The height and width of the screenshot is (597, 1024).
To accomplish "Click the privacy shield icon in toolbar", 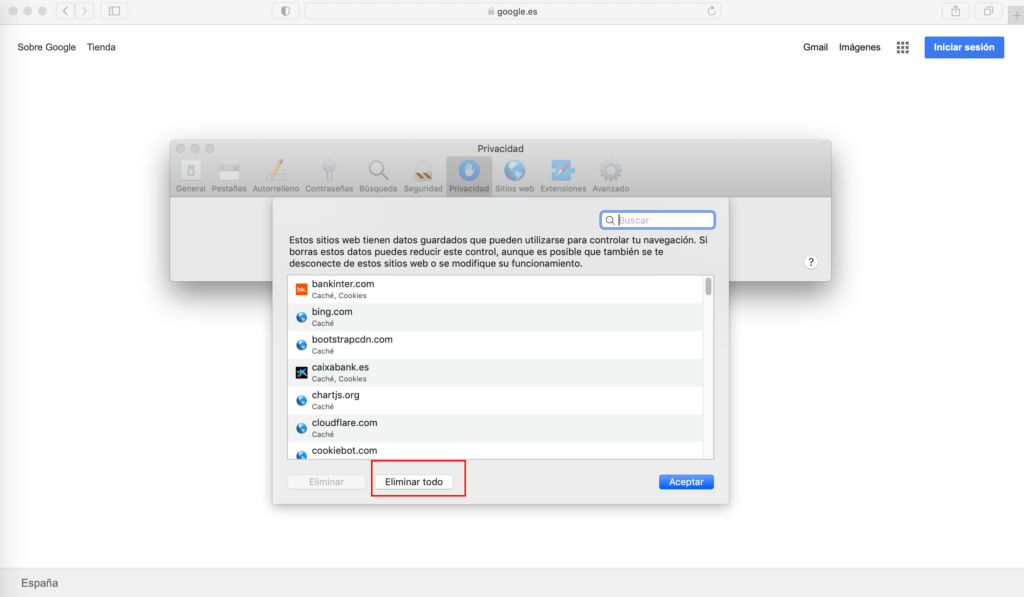I will (285, 11).
